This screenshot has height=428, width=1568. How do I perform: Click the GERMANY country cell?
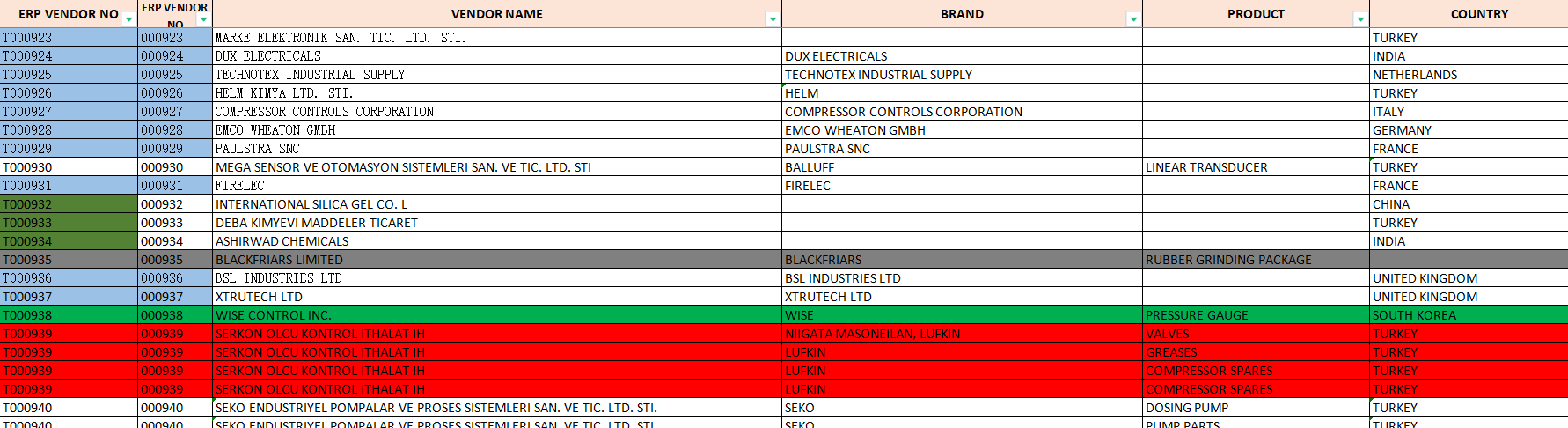tap(1469, 130)
